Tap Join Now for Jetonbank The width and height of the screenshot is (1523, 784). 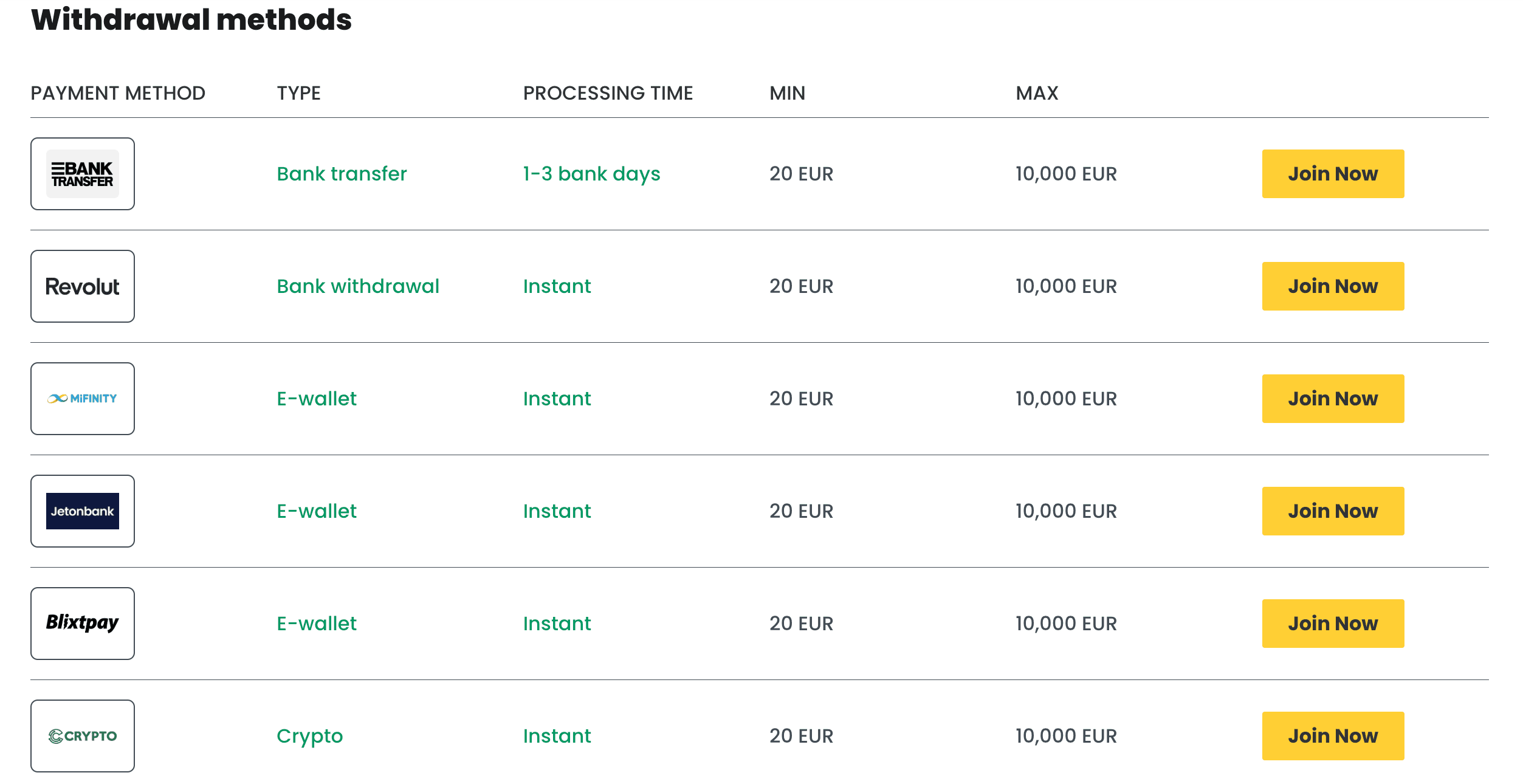pyautogui.click(x=1333, y=511)
